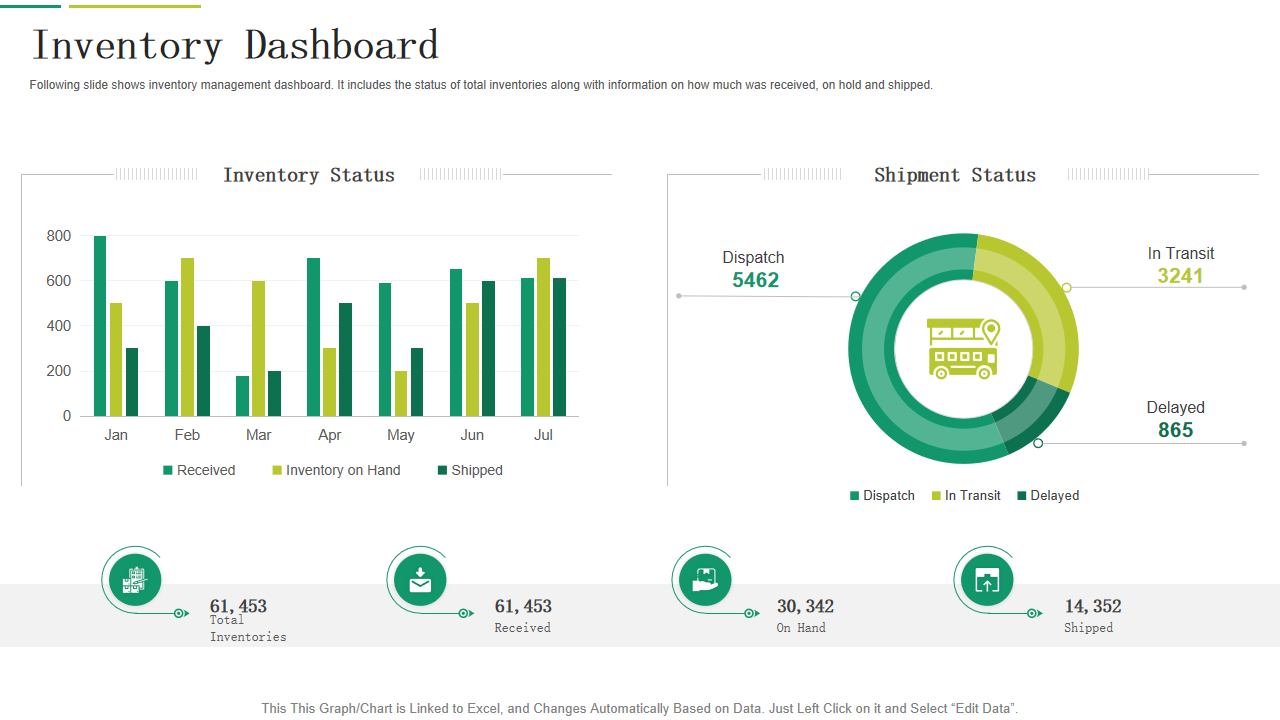Screen dimensions: 1280x720
Task: Select the In Transit callout label above 3241
Action: pos(1181,253)
